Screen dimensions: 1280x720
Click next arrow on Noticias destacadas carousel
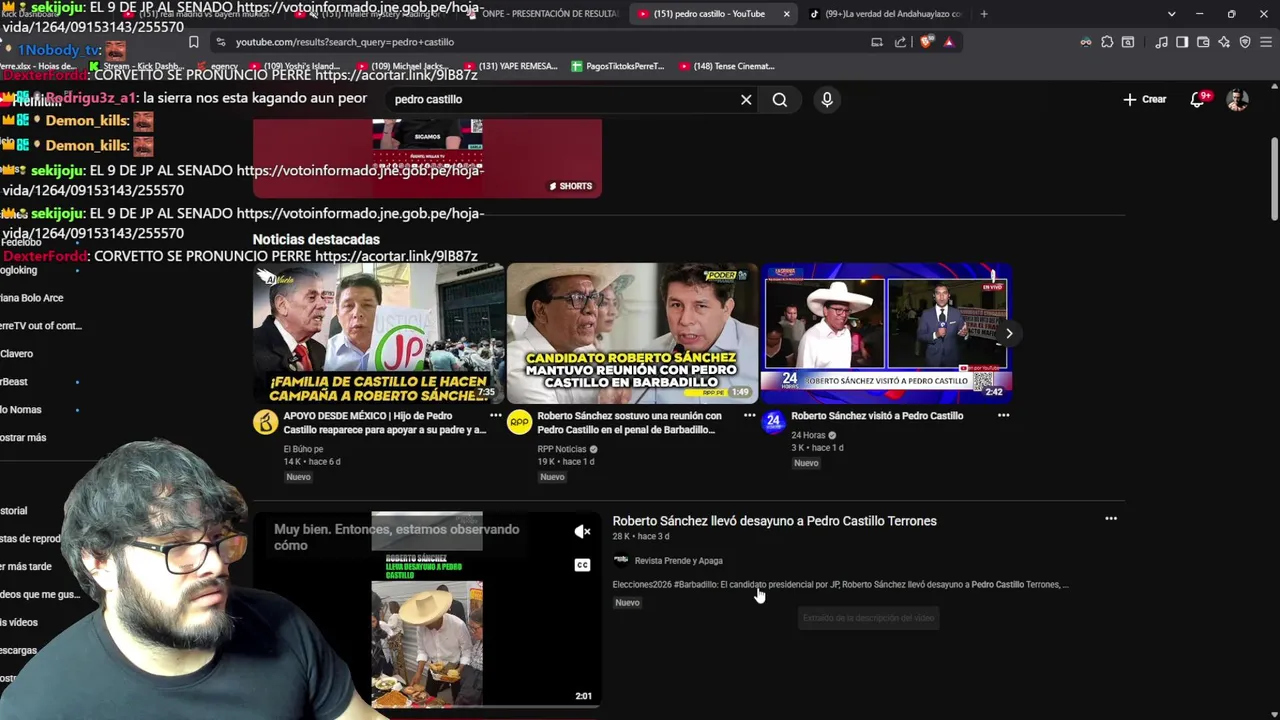click(x=1009, y=333)
